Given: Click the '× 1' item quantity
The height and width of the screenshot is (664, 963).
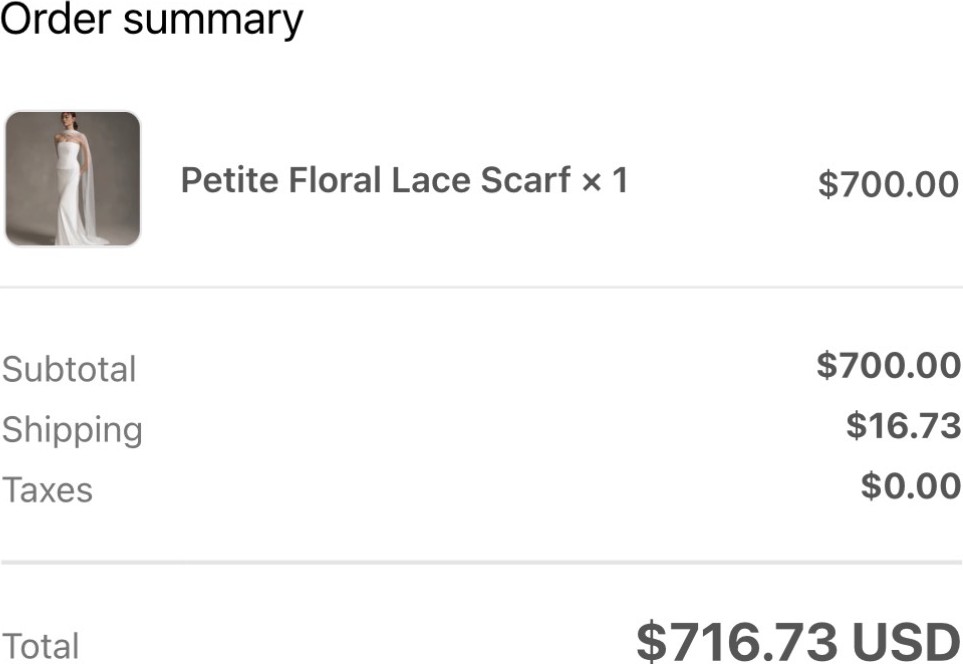Looking at the screenshot, I should [x=605, y=180].
